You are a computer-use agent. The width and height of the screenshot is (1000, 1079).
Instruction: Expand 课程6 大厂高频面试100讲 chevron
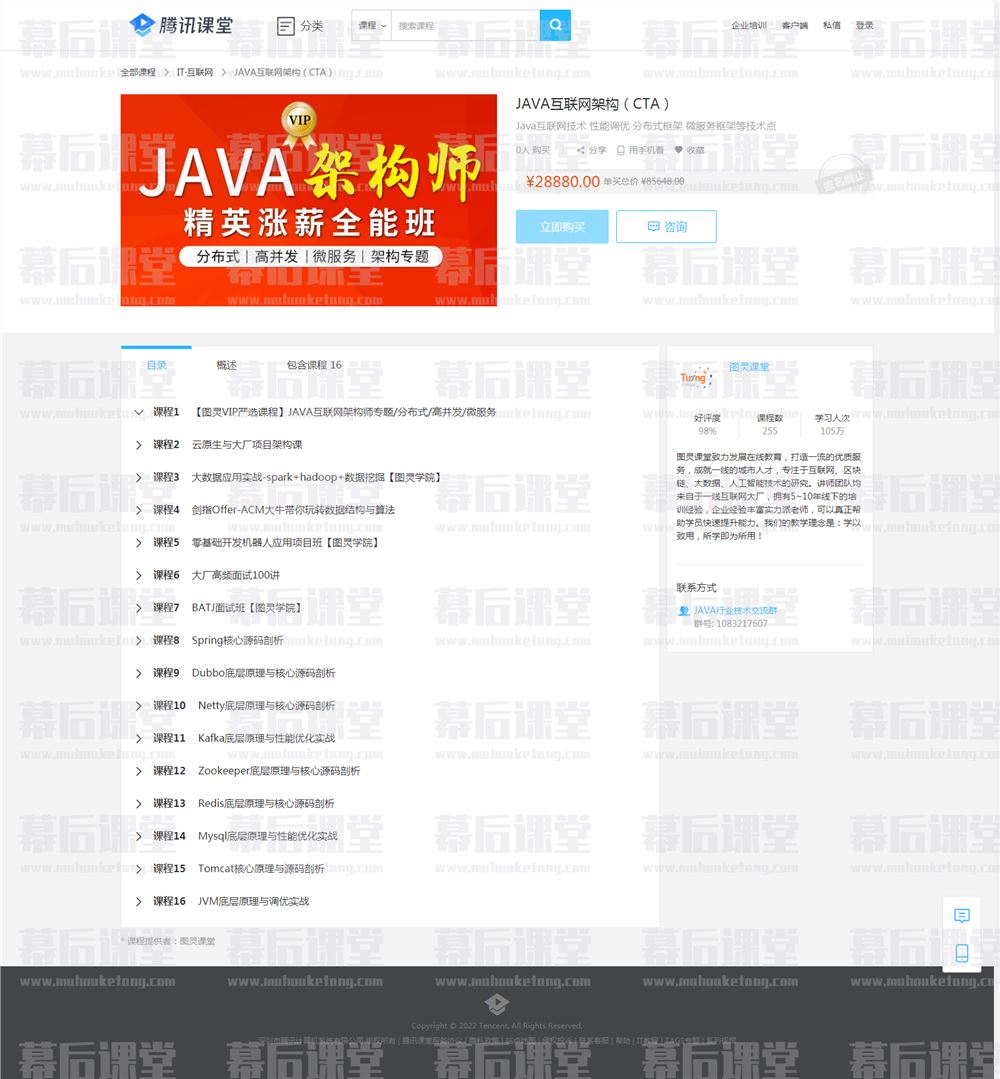[139, 575]
